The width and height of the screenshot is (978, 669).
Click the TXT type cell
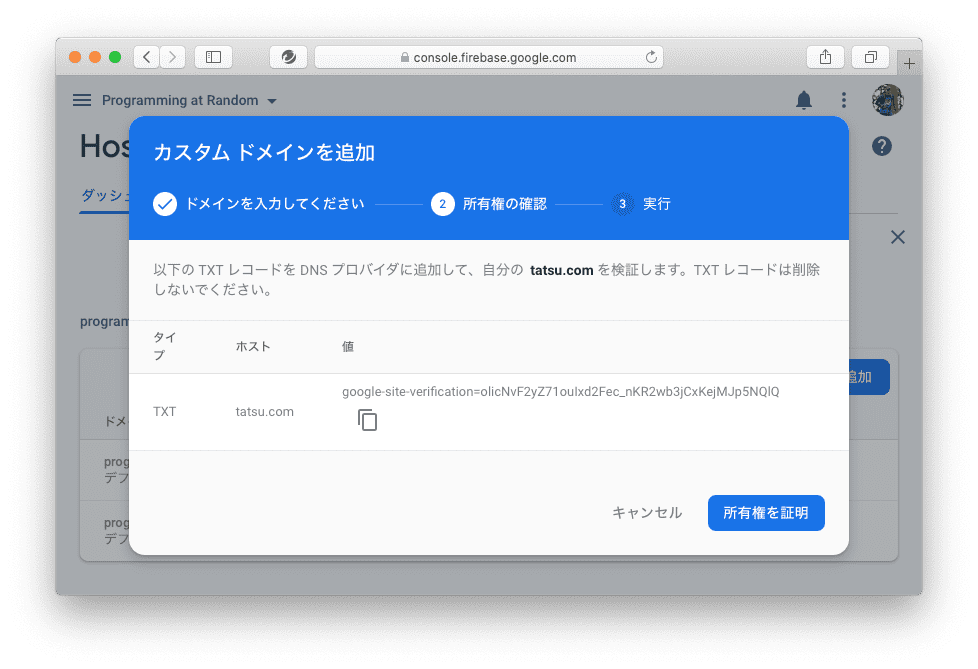click(165, 412)
